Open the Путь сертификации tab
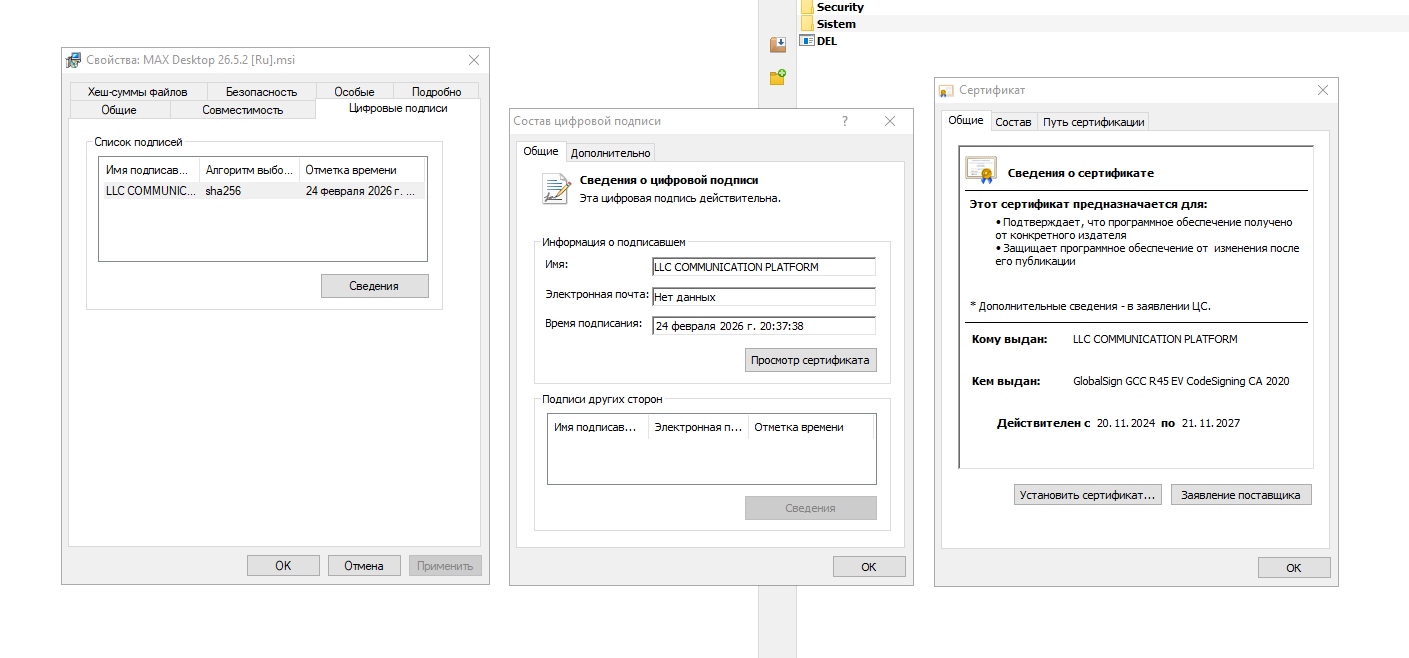The width and height of the screenshot is (1409, 658). click(1093, 122)
